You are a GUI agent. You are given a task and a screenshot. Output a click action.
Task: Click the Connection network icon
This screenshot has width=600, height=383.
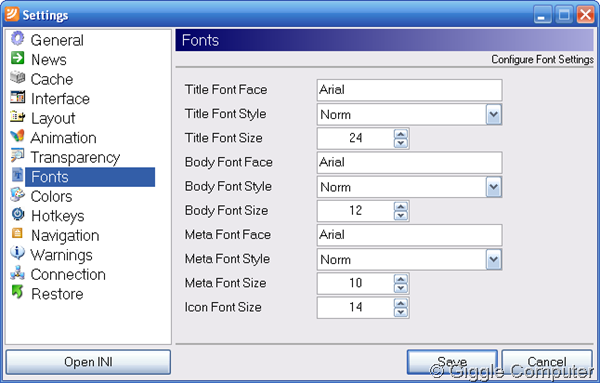[18, 272]
